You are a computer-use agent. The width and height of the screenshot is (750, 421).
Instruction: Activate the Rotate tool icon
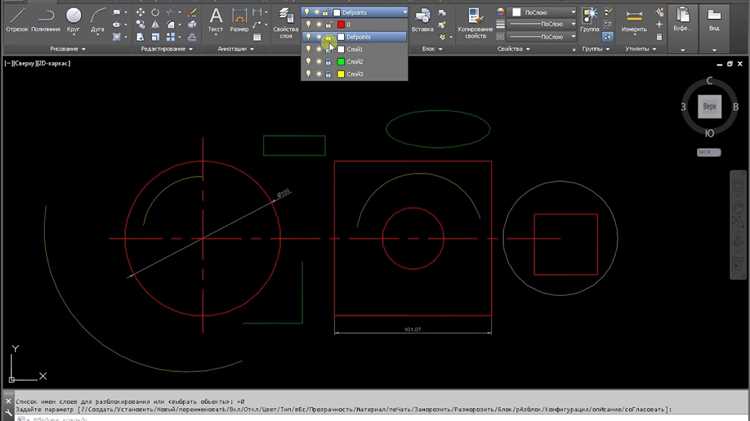point(155,12)
